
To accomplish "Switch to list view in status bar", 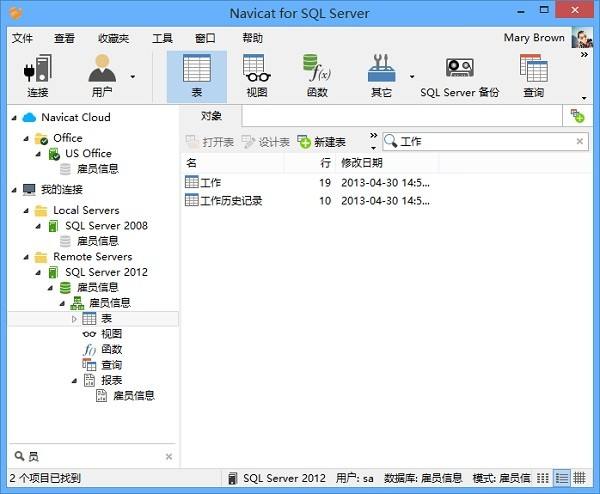I will coord(543,478).
